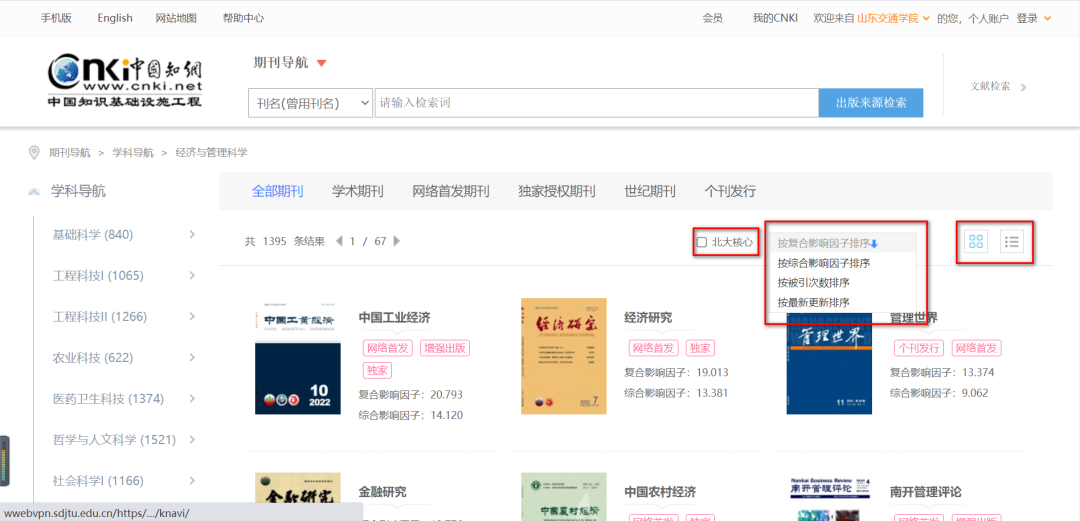Click the 请输入检索词 search input
The image size is (1080, 521).
(596, 103)
